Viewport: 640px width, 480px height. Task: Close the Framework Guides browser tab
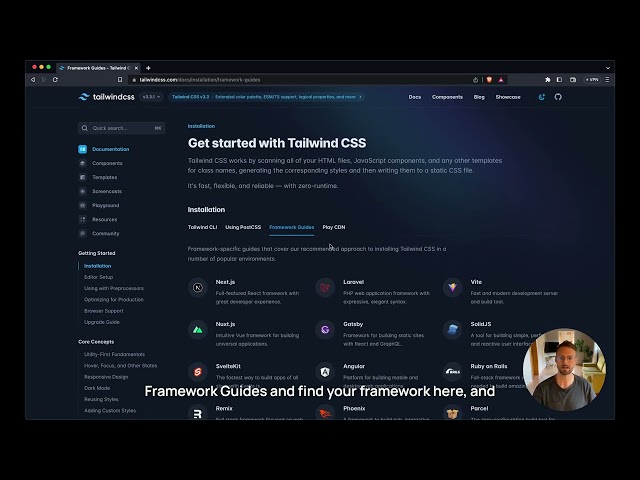point(136,68)
